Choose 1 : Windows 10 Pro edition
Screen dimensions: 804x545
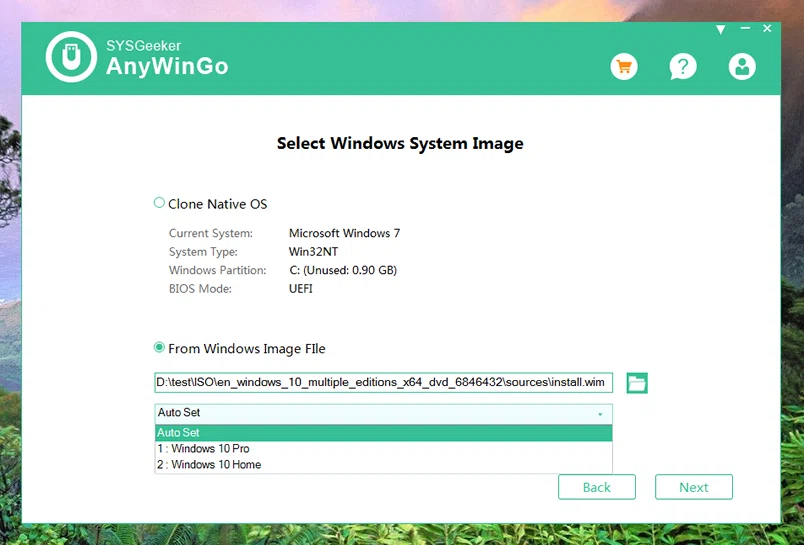(x=383, y=449)
